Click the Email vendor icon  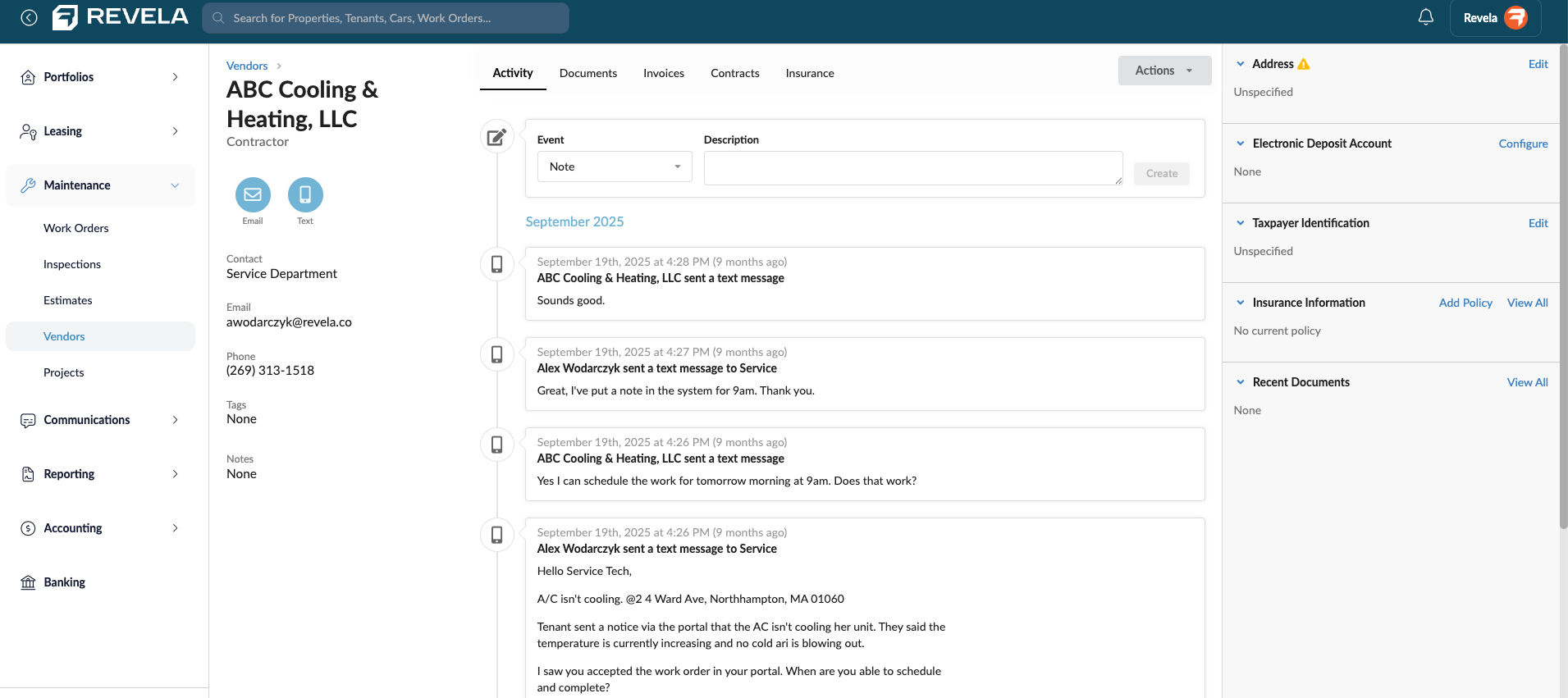[253, 194]
